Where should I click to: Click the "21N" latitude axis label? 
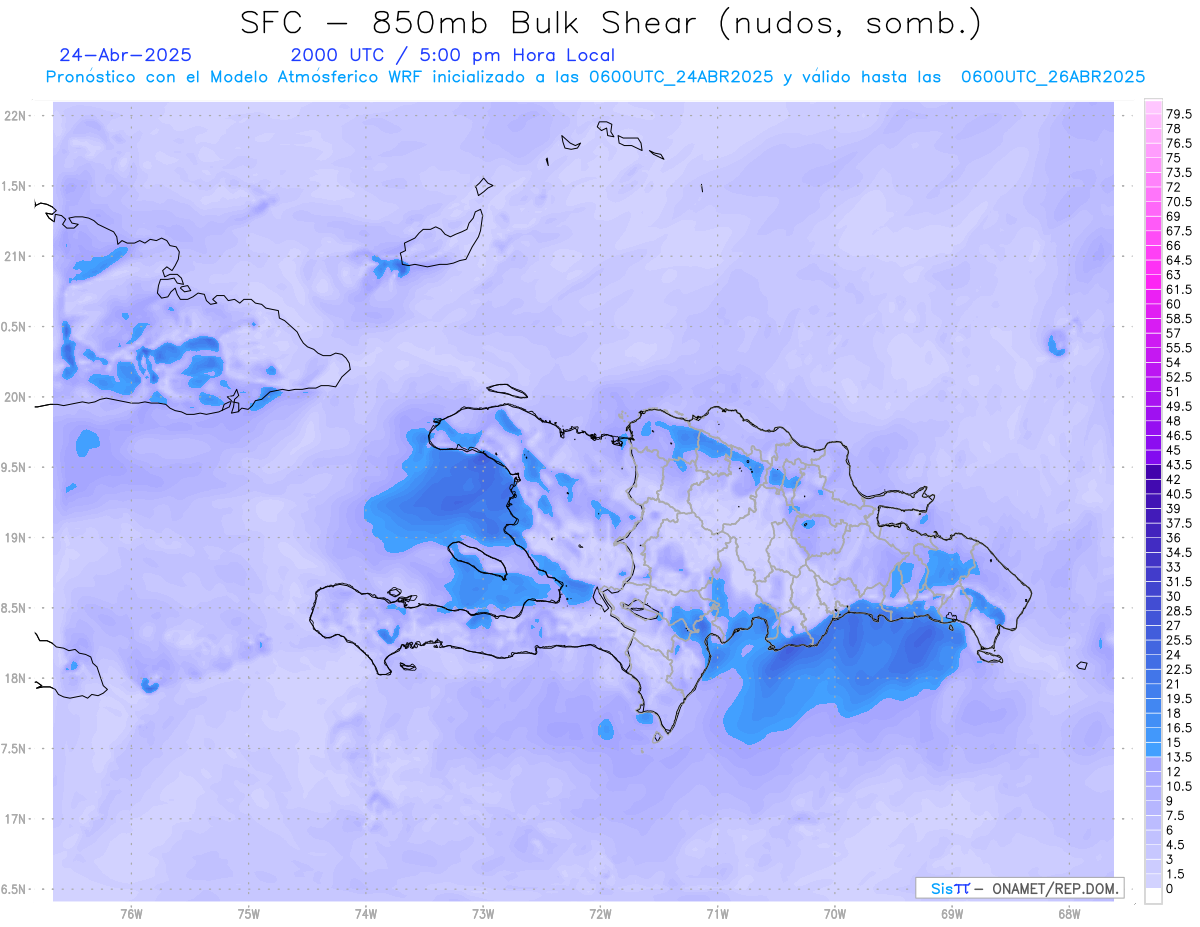pos(17,256)
